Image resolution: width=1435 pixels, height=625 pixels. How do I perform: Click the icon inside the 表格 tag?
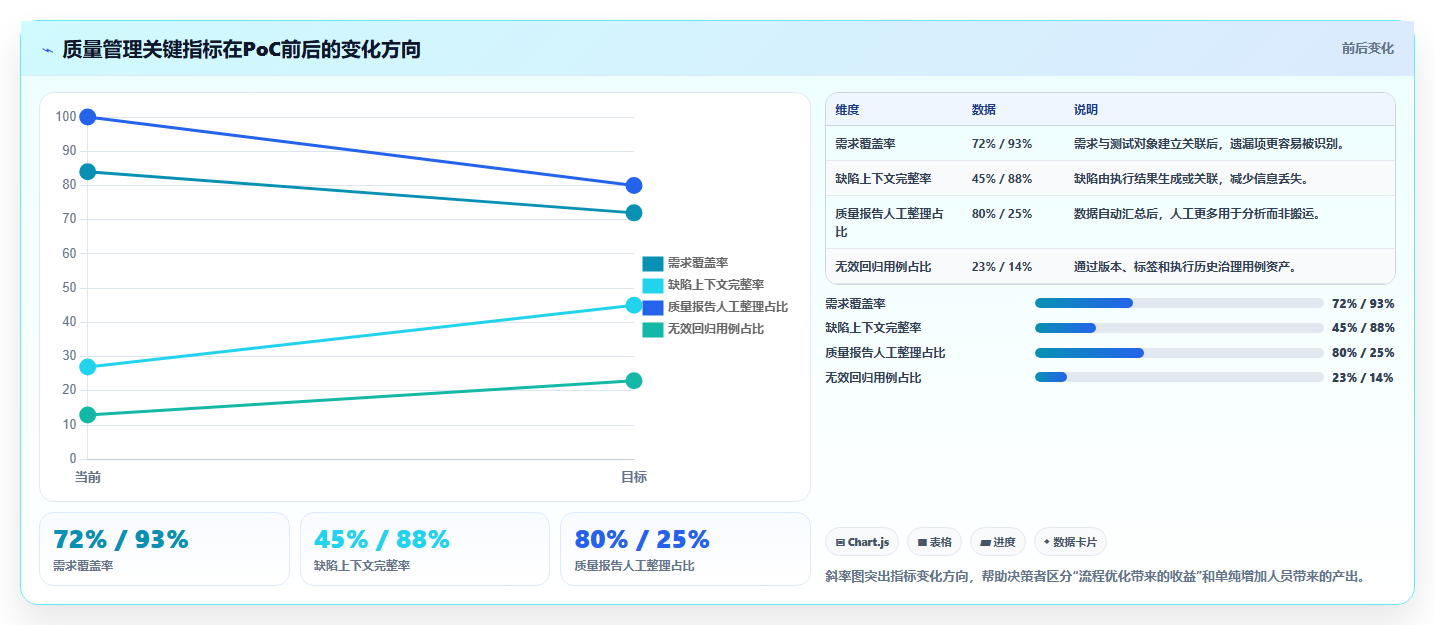pyautogui.click(x=922, y=542)
